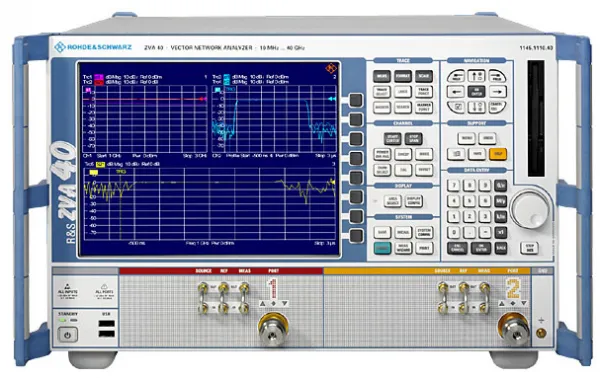Hit the AREA SELECT key
Viewport: 600px width, 378px height.
point(392,201)
